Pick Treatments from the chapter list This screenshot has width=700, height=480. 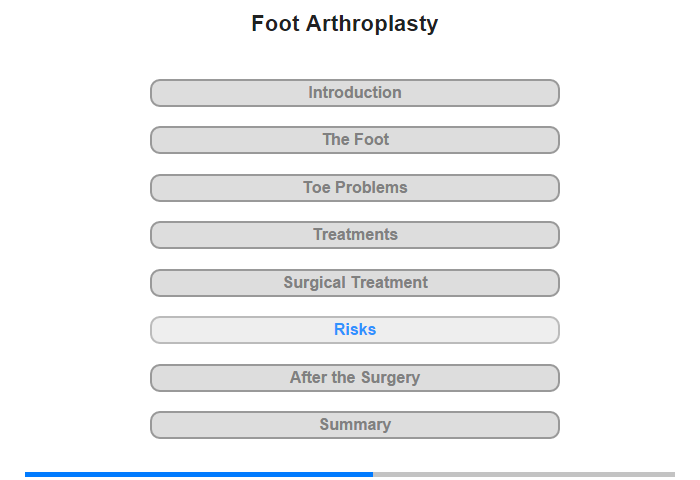coord(355,235)
